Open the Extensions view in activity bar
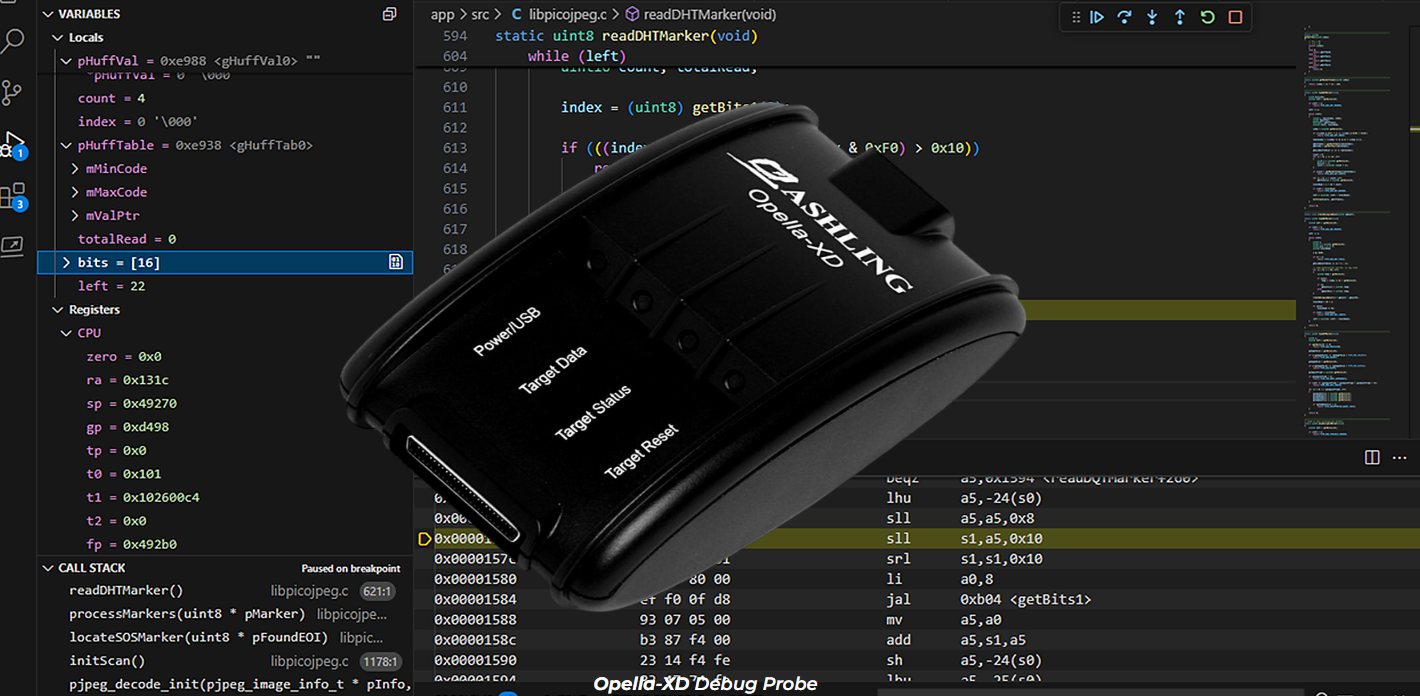Screen dimensions: 1420x696 tap(13, 196)
